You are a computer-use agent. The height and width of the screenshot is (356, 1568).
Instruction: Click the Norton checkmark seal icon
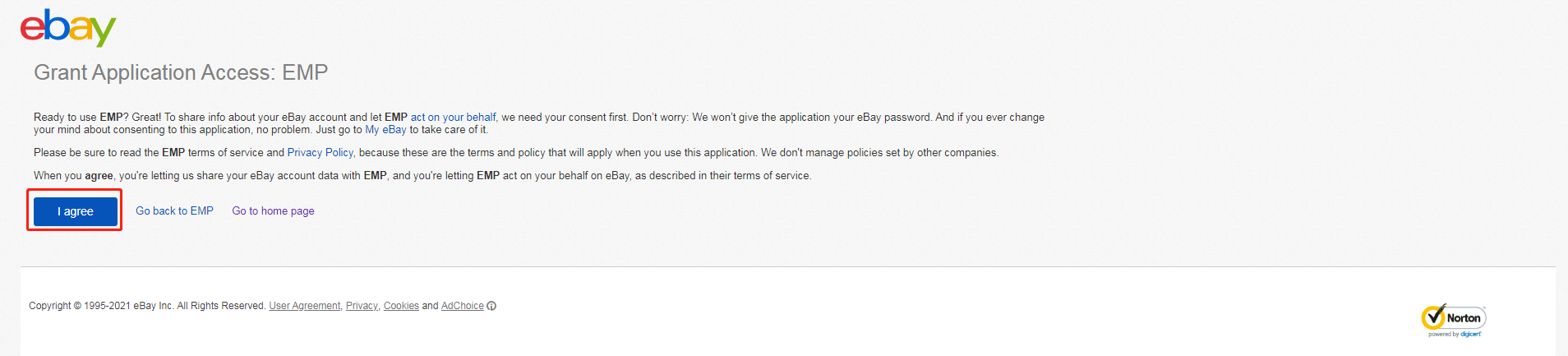coord(1433,317)
